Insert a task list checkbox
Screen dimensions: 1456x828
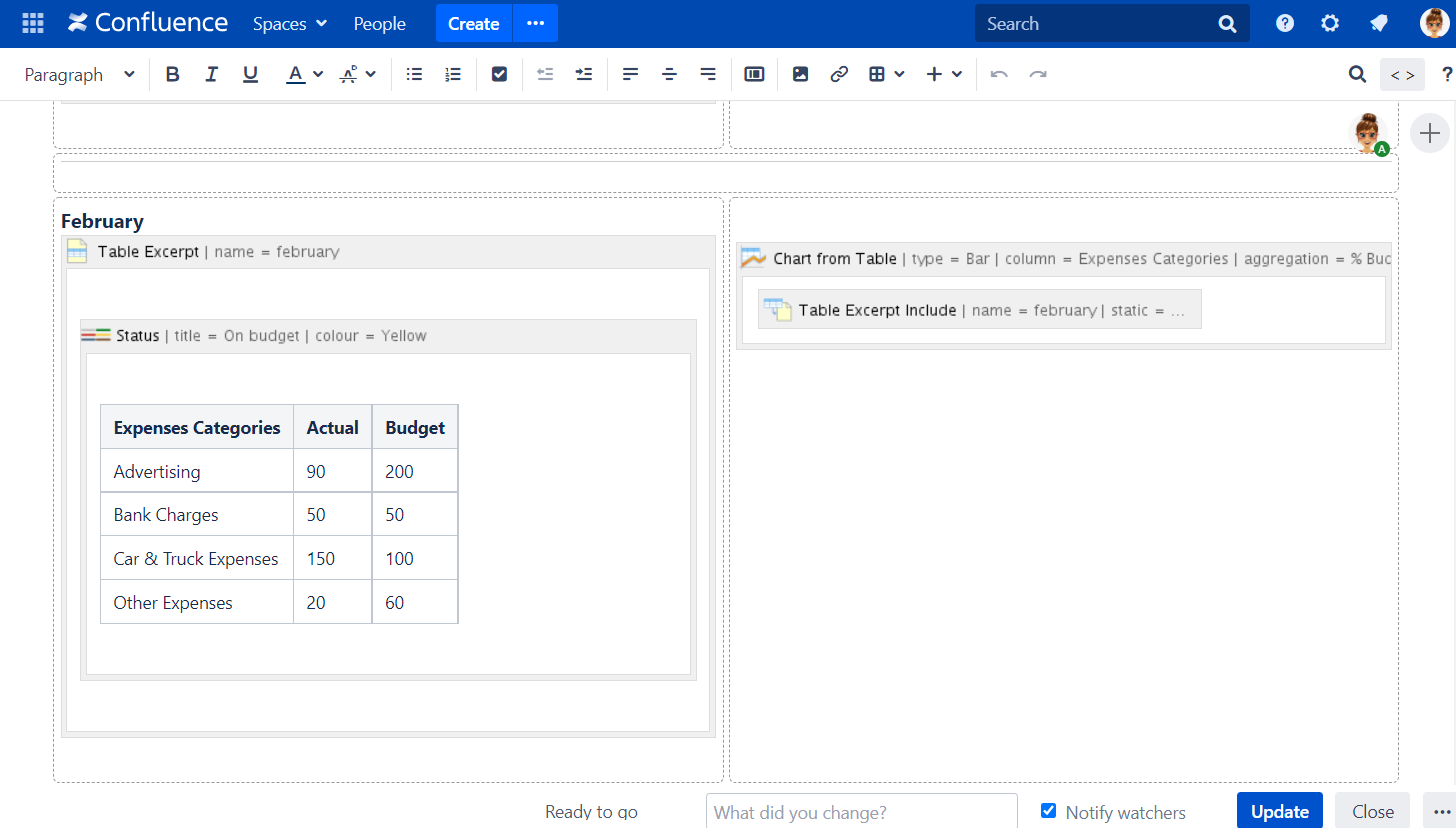(500, 74)
